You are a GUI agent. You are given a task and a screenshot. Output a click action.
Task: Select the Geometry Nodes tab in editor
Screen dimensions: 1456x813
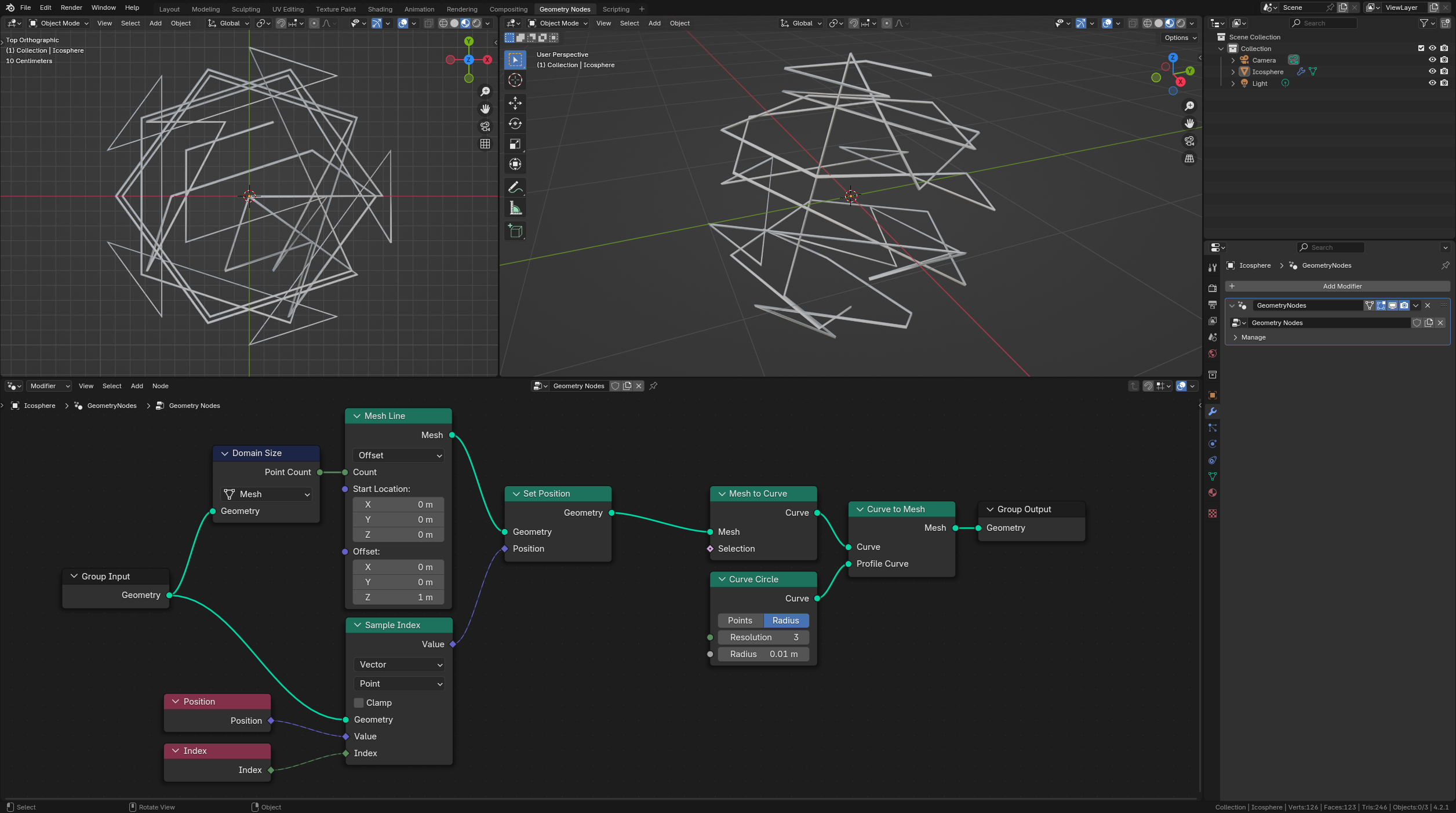click(564, 9)
